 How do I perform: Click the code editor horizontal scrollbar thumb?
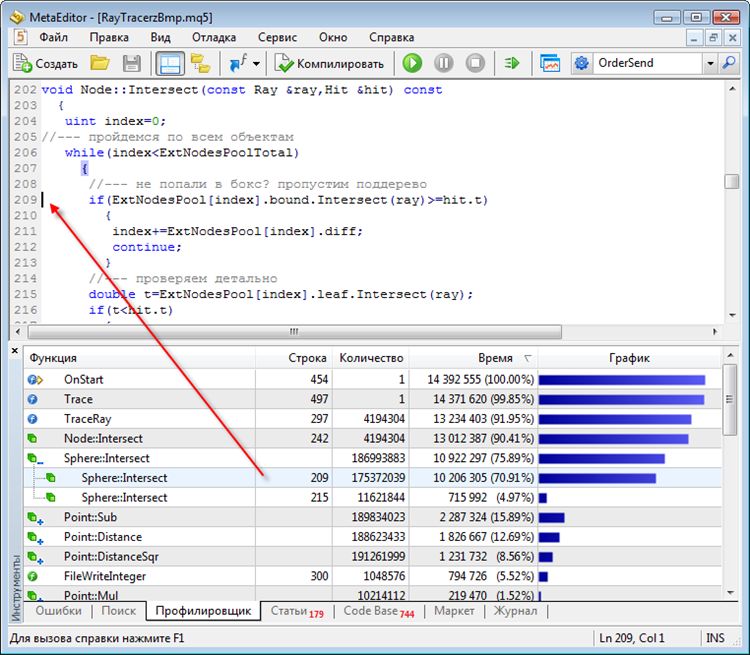pyautogui.click(x=295, y=331)
